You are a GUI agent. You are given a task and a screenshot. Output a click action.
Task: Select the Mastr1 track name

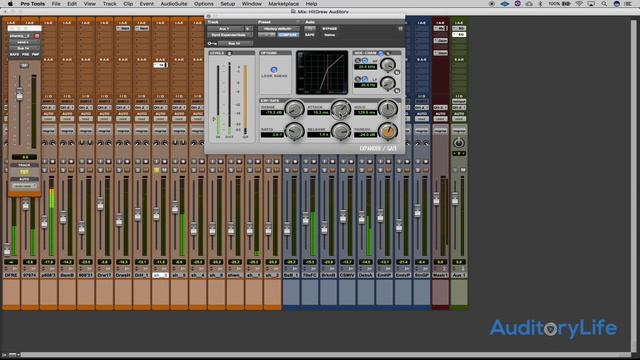coord(440,276)
